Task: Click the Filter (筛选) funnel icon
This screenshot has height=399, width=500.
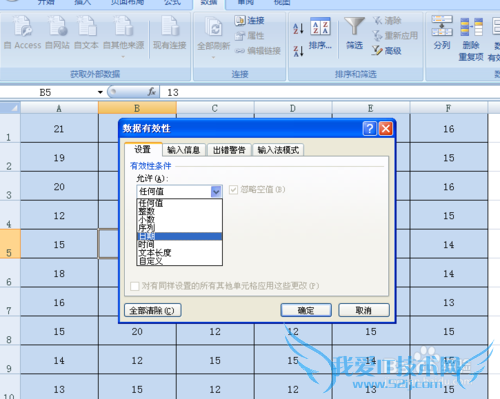Action: click(x=354, y=33)
